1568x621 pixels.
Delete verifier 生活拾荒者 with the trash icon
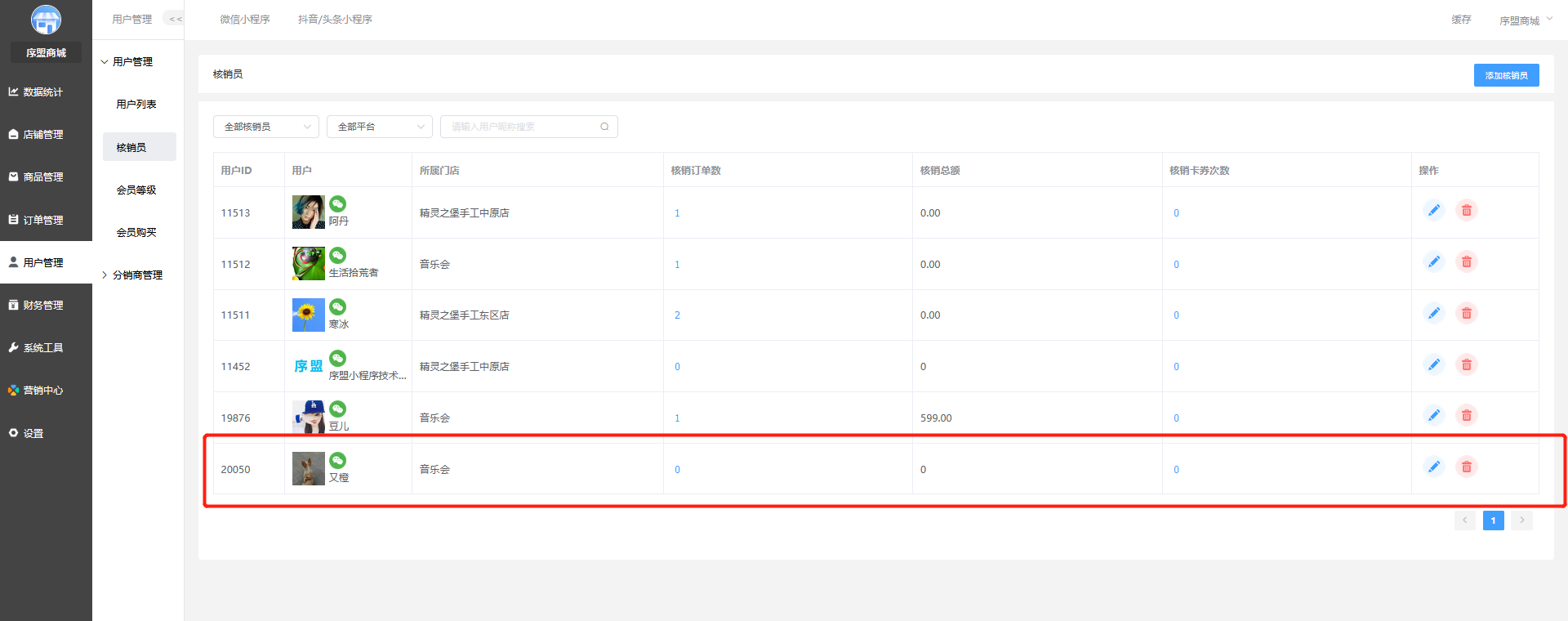tap(1467, 262)
